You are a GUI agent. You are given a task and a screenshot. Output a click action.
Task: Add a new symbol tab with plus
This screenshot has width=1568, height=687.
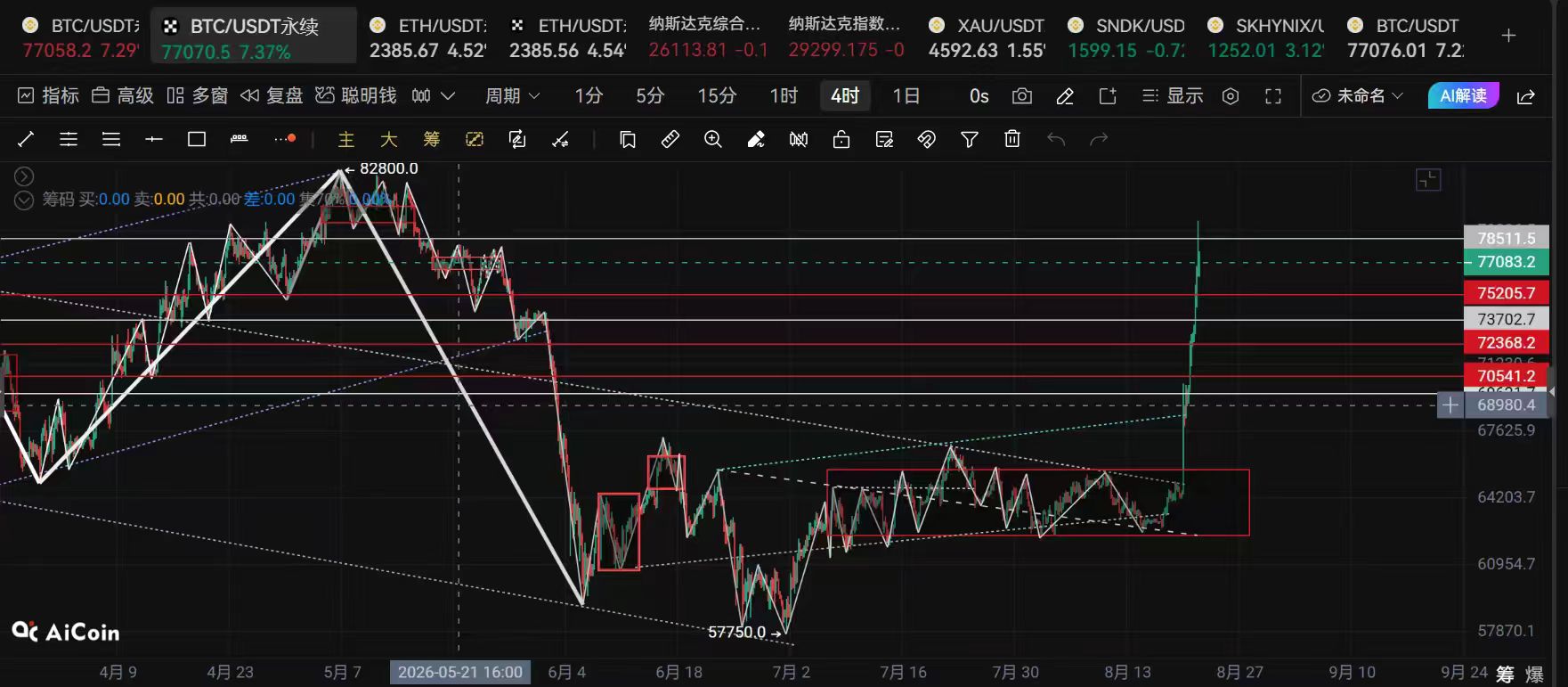click(x=1508, y=36)
